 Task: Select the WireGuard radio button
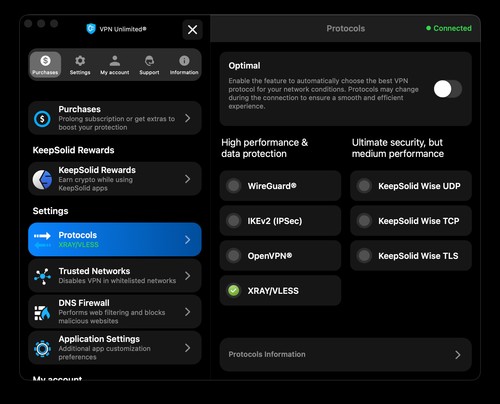point(234,186)
